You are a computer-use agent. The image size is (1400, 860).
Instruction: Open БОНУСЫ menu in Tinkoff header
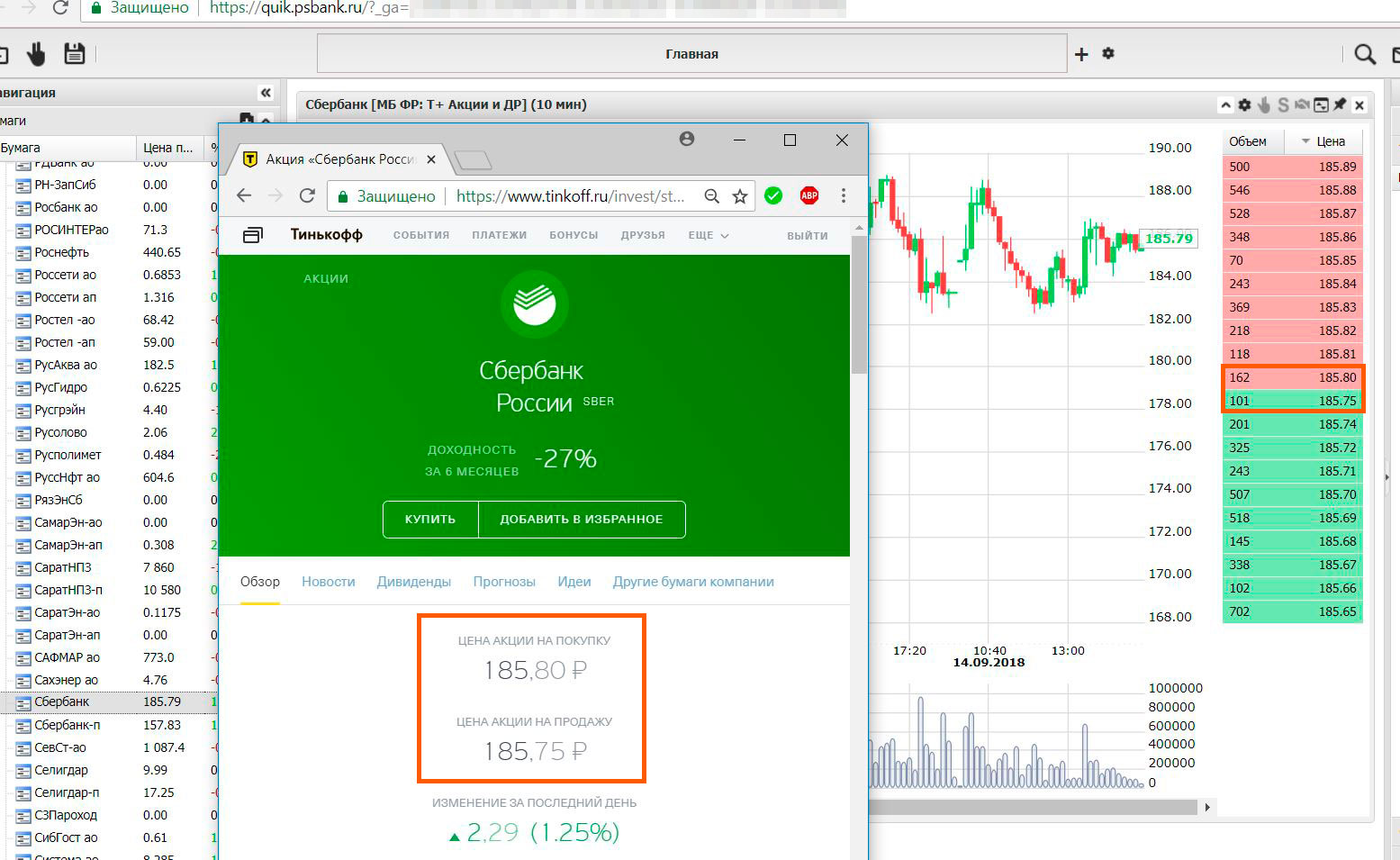pyautogui.click(x=574, y=235)
